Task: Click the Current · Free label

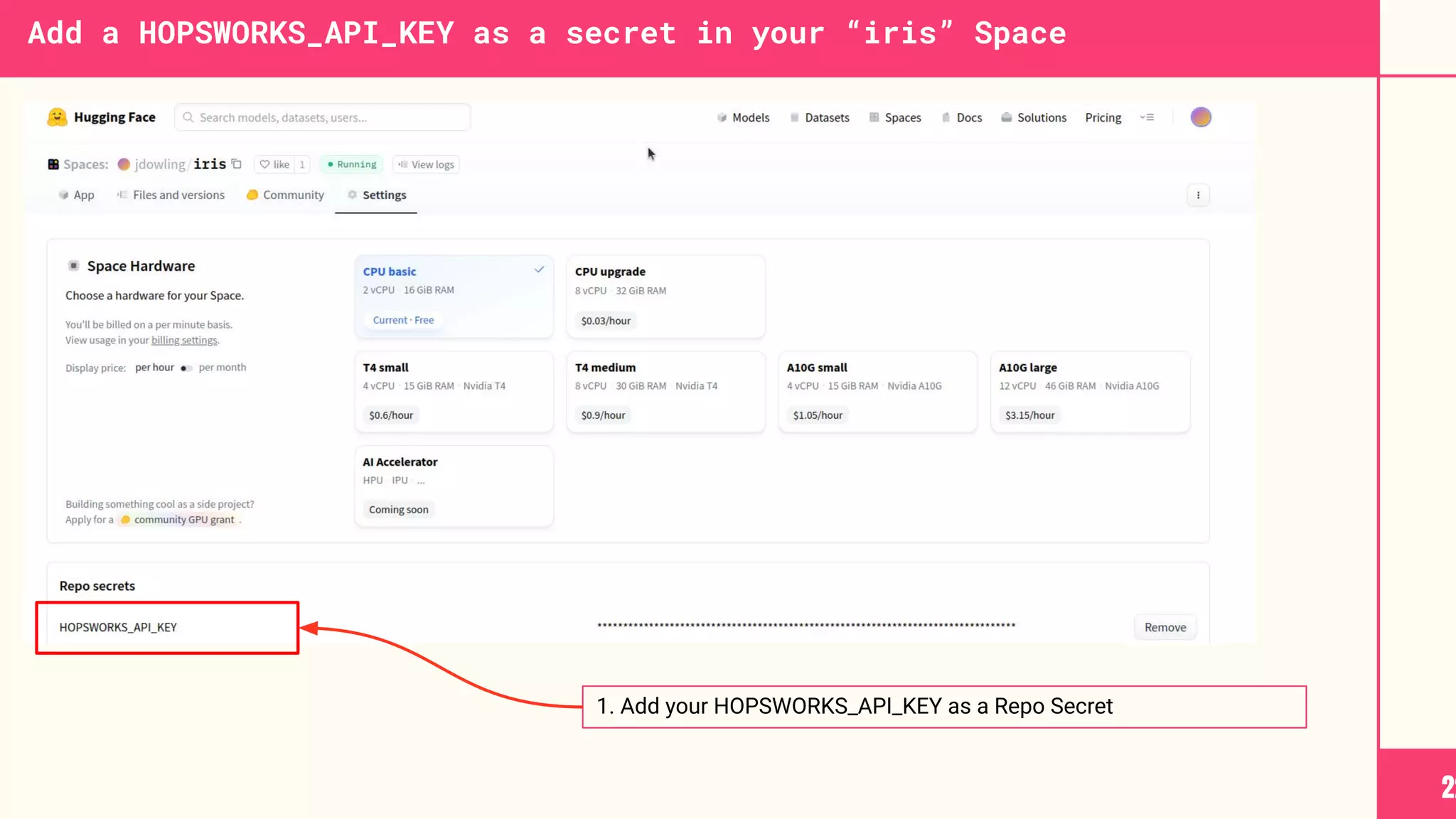Action: coord(403,320)
